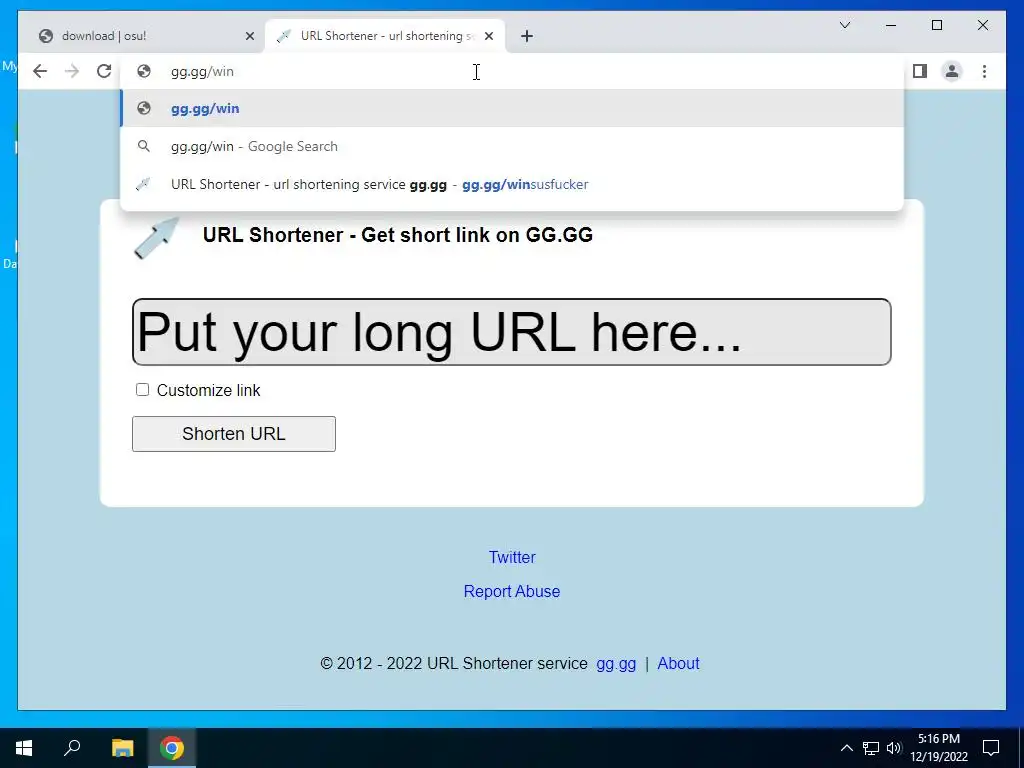Click the Chrome taskbar icon

(x=172, y=748)
